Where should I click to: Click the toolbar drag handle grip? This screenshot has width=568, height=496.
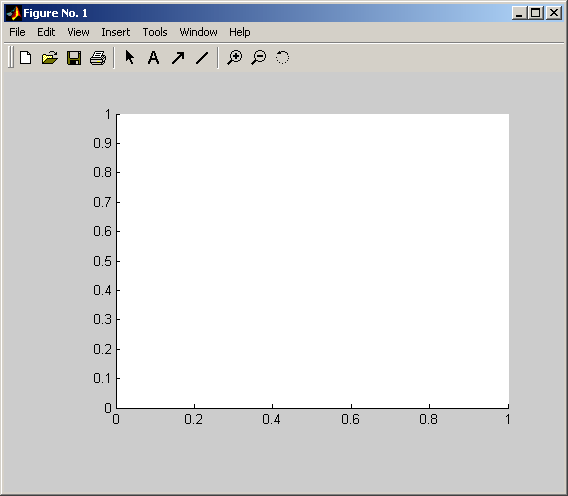coord(11,57)
